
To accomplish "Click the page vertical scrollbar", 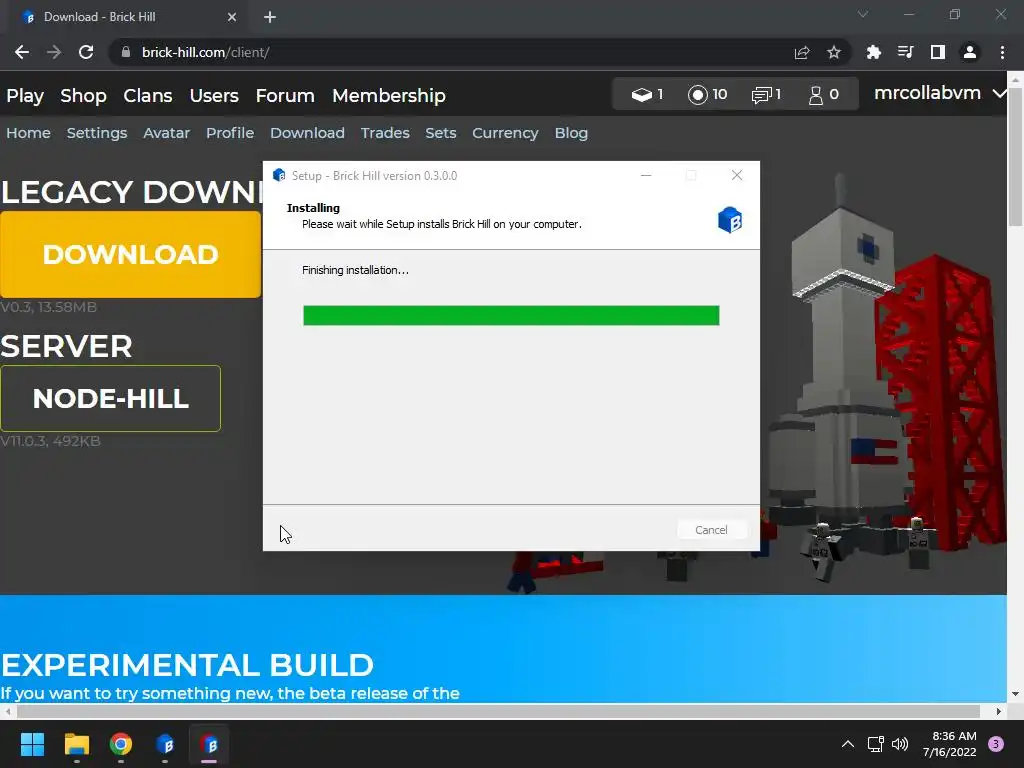I will [x=1016, y=157].
